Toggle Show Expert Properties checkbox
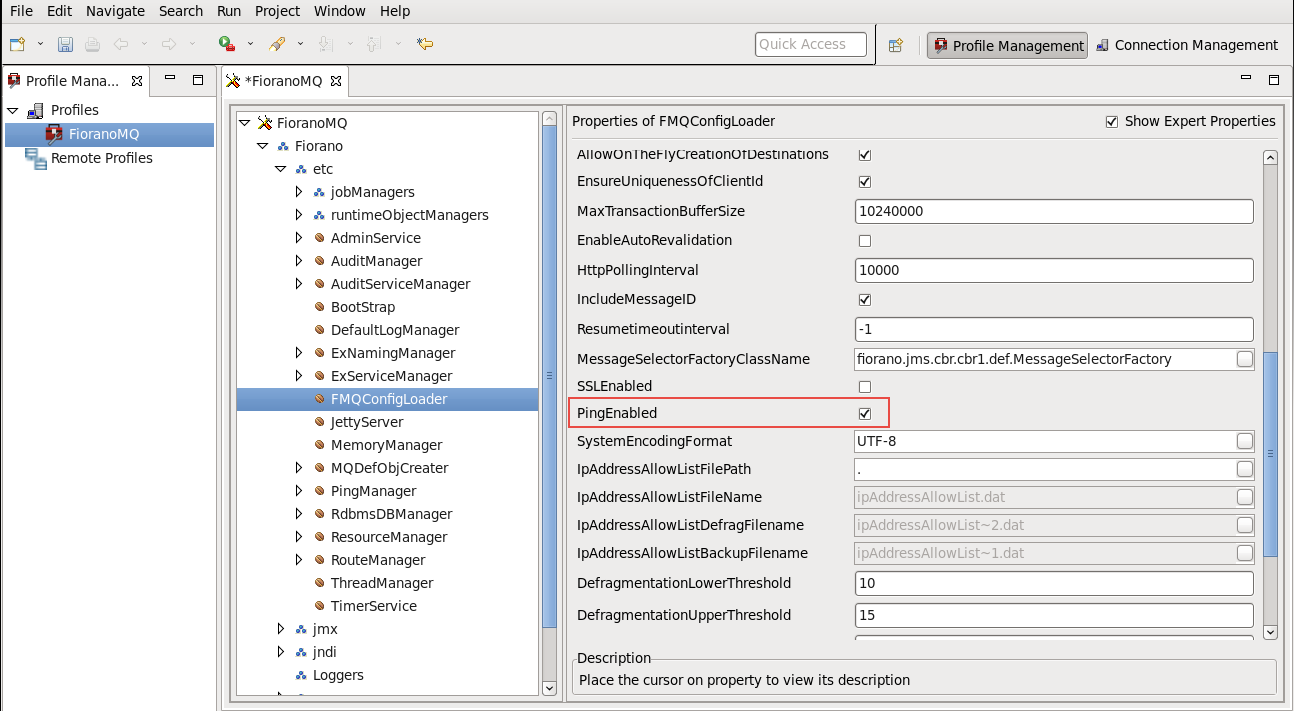The height and width of the screenshot is (711, 1294). coord(1111,122)
